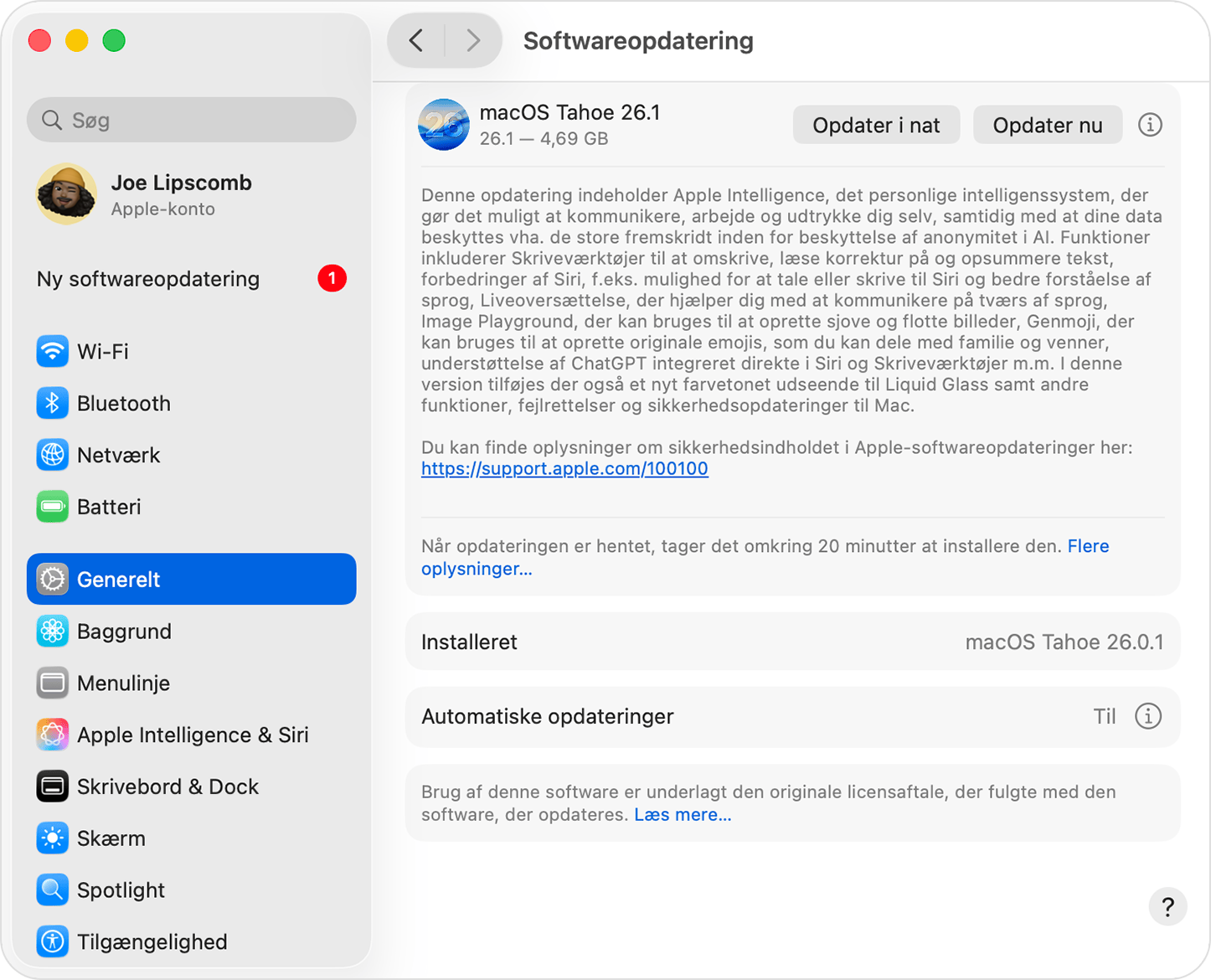The width and height of the screenshot is (1211, 980).
Task: Click the 26.1 — 4,69 GB text
Action: tap(544, 138)
